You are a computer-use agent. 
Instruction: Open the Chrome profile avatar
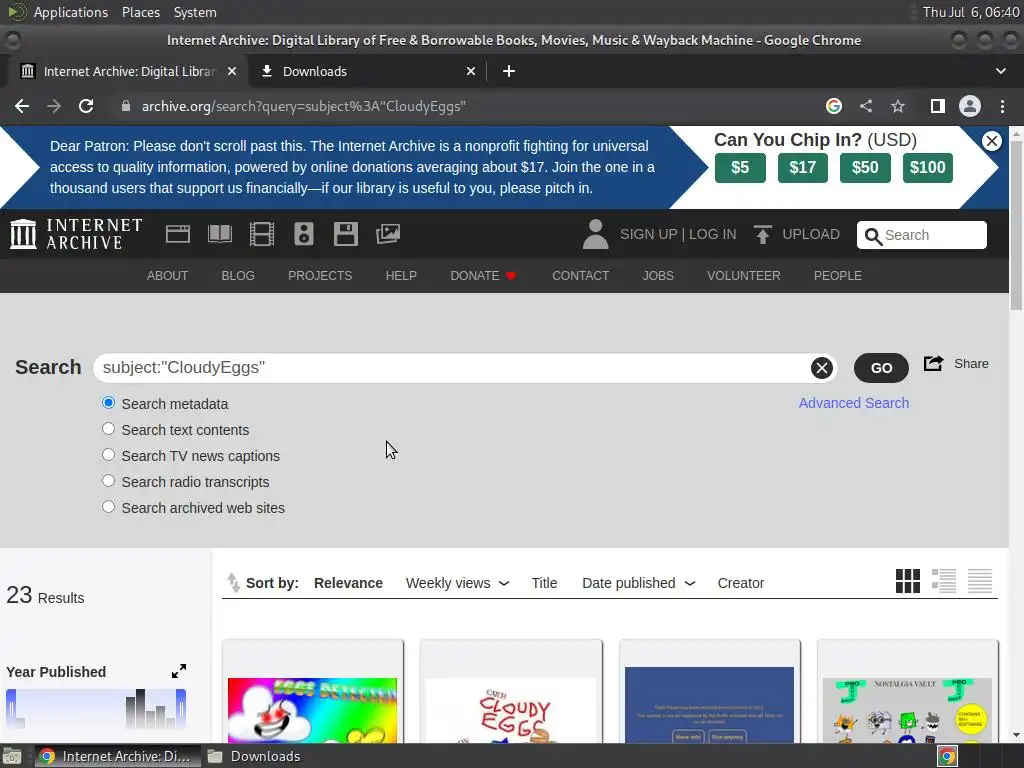point(970,106)
